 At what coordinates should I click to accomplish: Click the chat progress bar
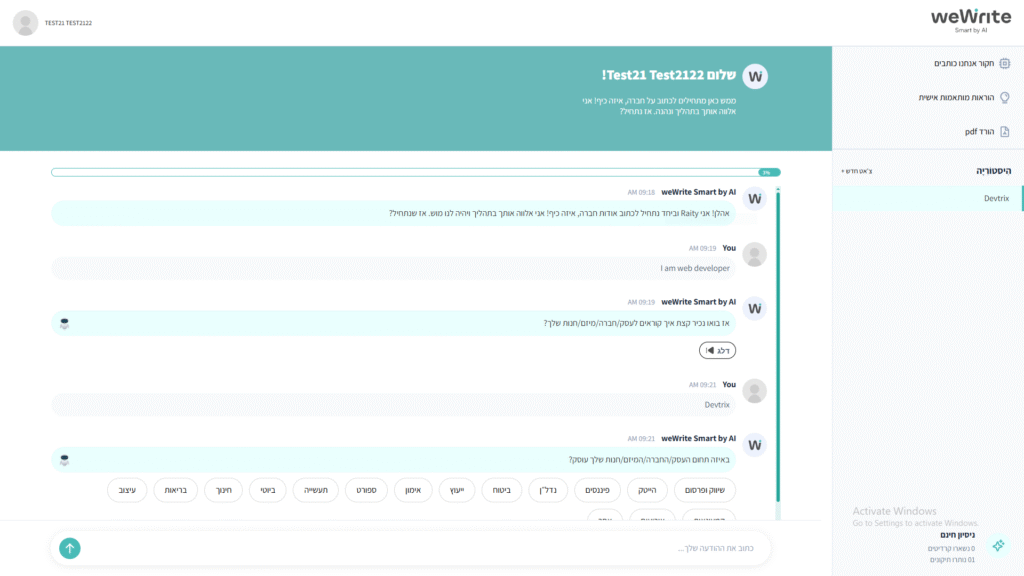pos(416,172)
